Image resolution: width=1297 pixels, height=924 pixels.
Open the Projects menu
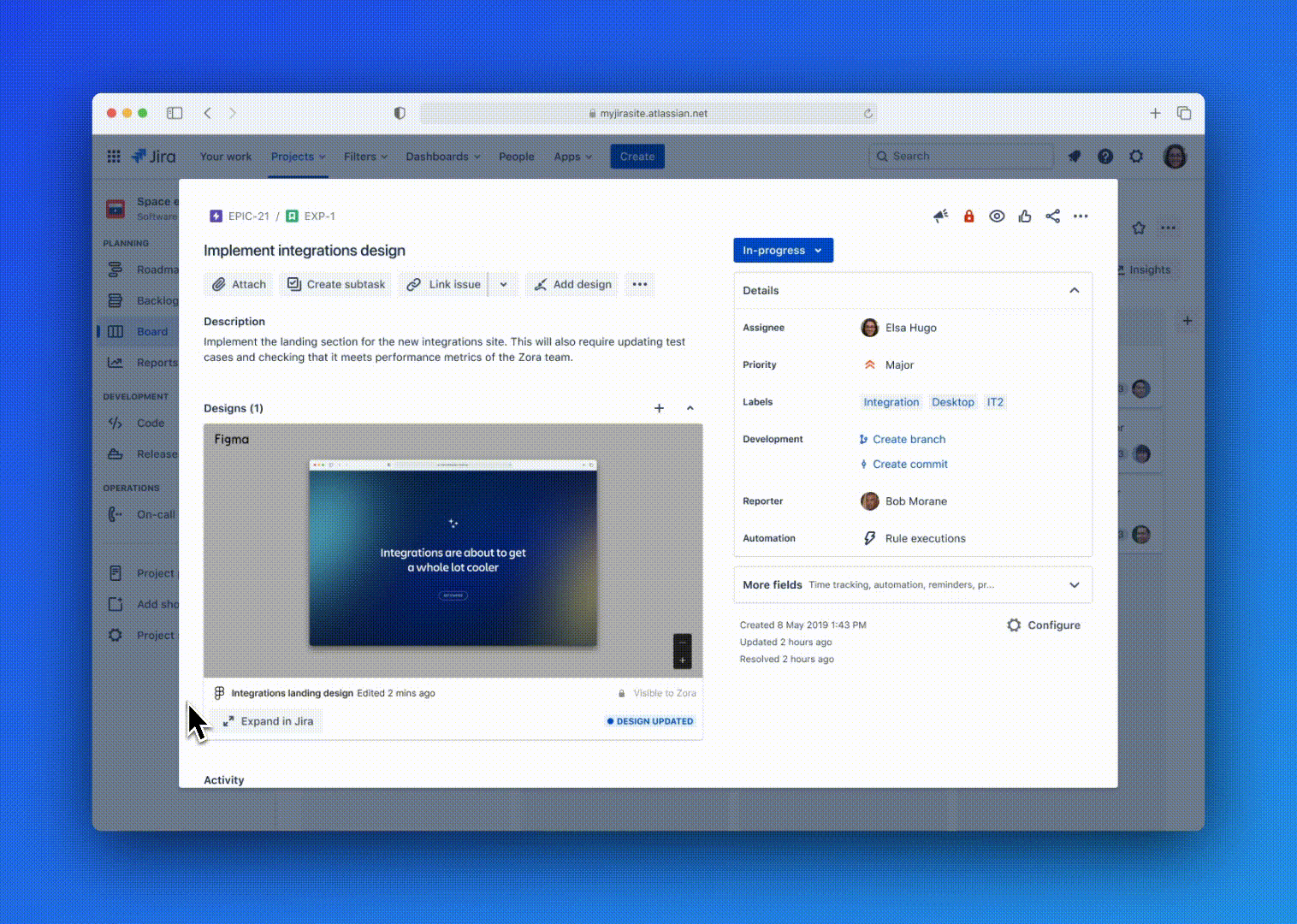(298, 157)
